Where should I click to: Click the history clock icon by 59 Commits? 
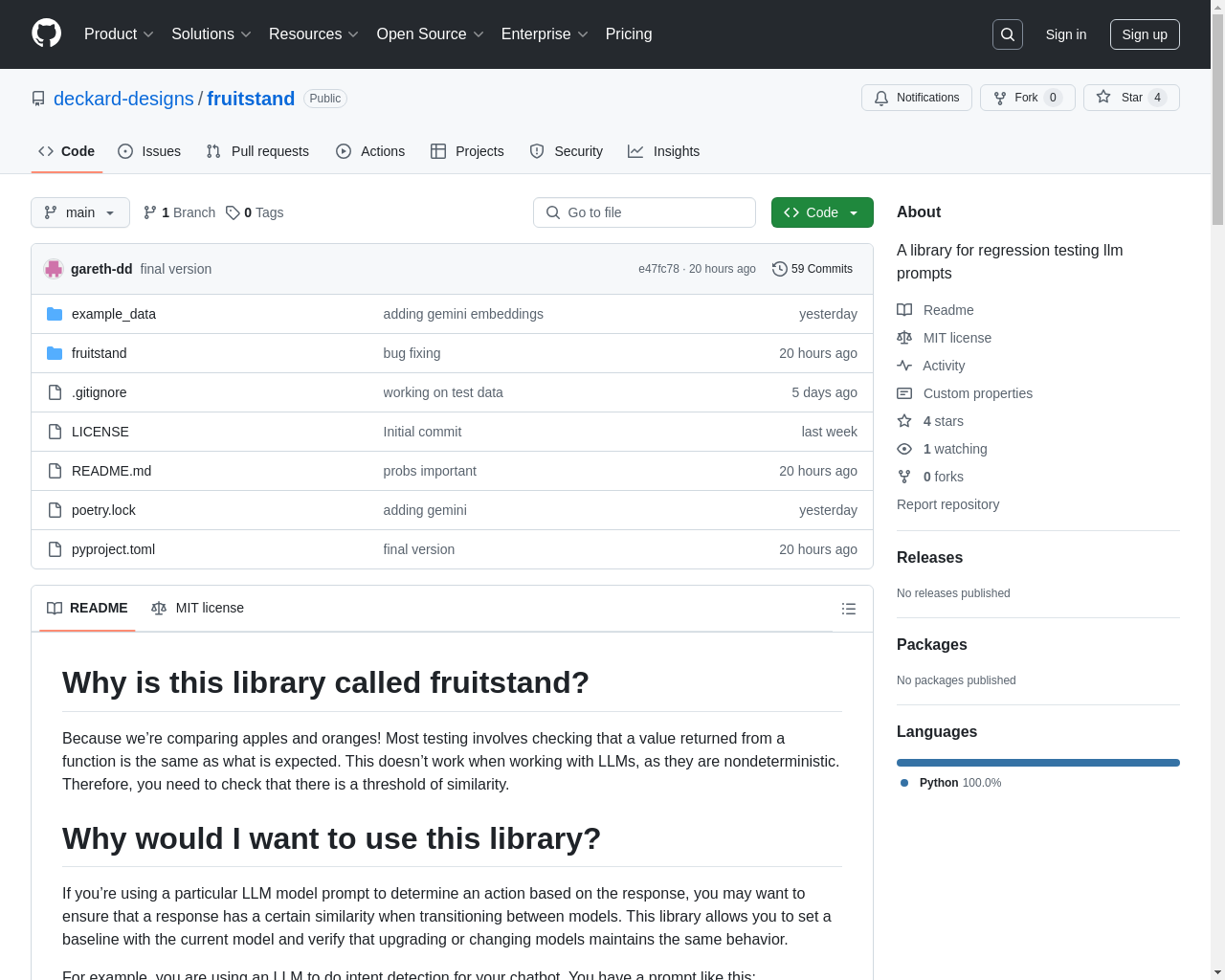tap(780, 269)
